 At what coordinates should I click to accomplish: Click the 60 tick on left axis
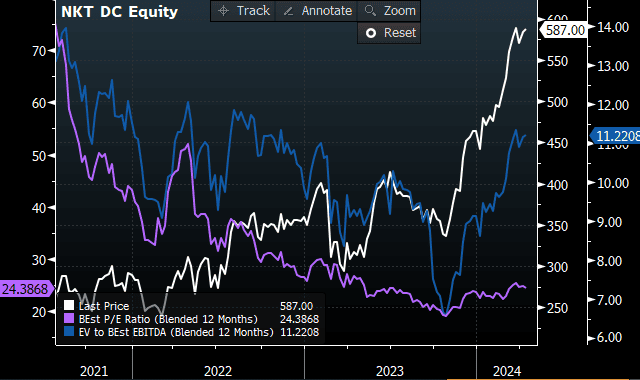39,103
